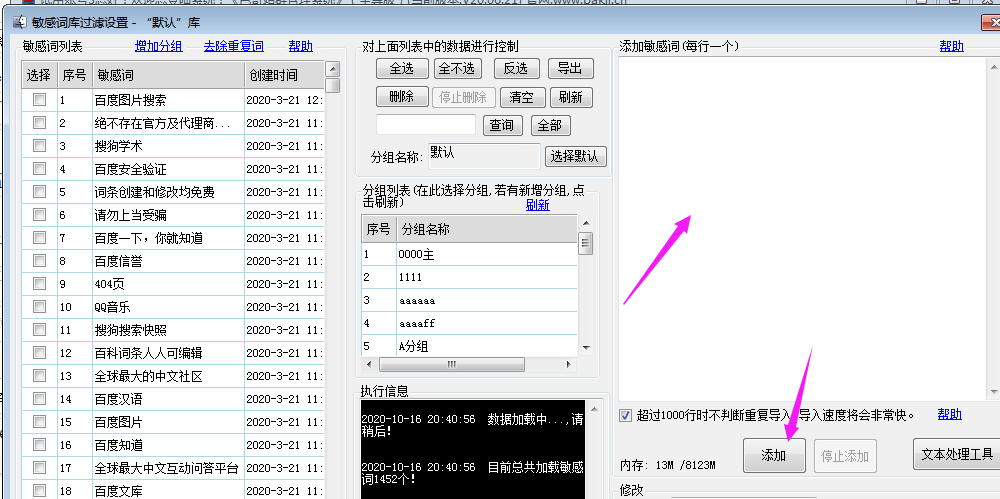Click the 内存: 13M /8123M status text
Screen dimensions: 1000x499
pyautogui.click(x=668, y=465)
